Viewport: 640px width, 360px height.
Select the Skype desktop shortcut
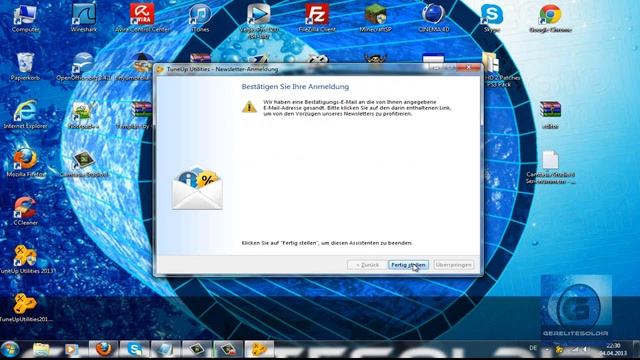point(491,18)
